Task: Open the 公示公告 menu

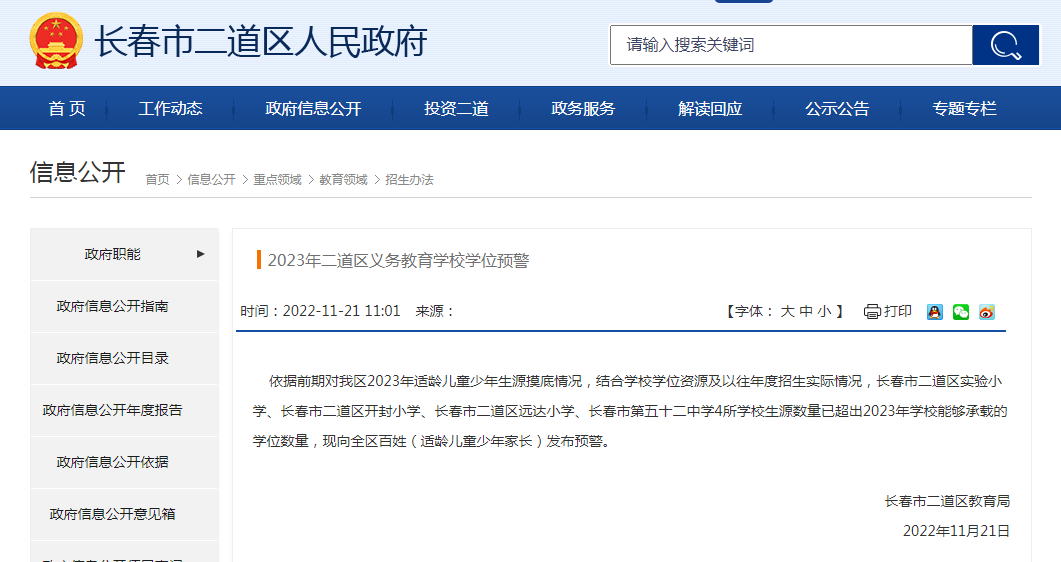Action: coord(837,108)
